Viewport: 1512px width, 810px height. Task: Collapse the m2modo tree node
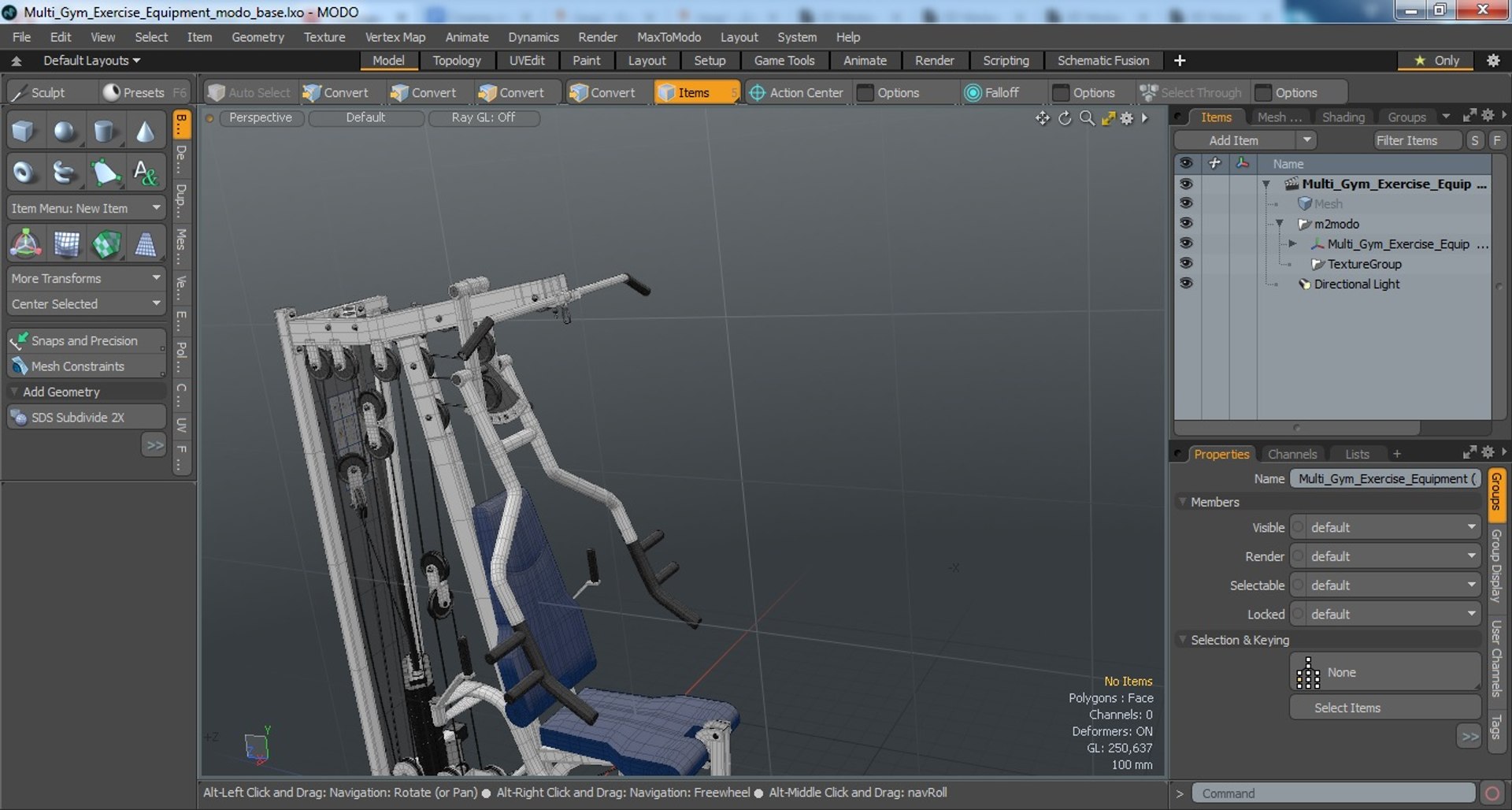pos(1280,224)
